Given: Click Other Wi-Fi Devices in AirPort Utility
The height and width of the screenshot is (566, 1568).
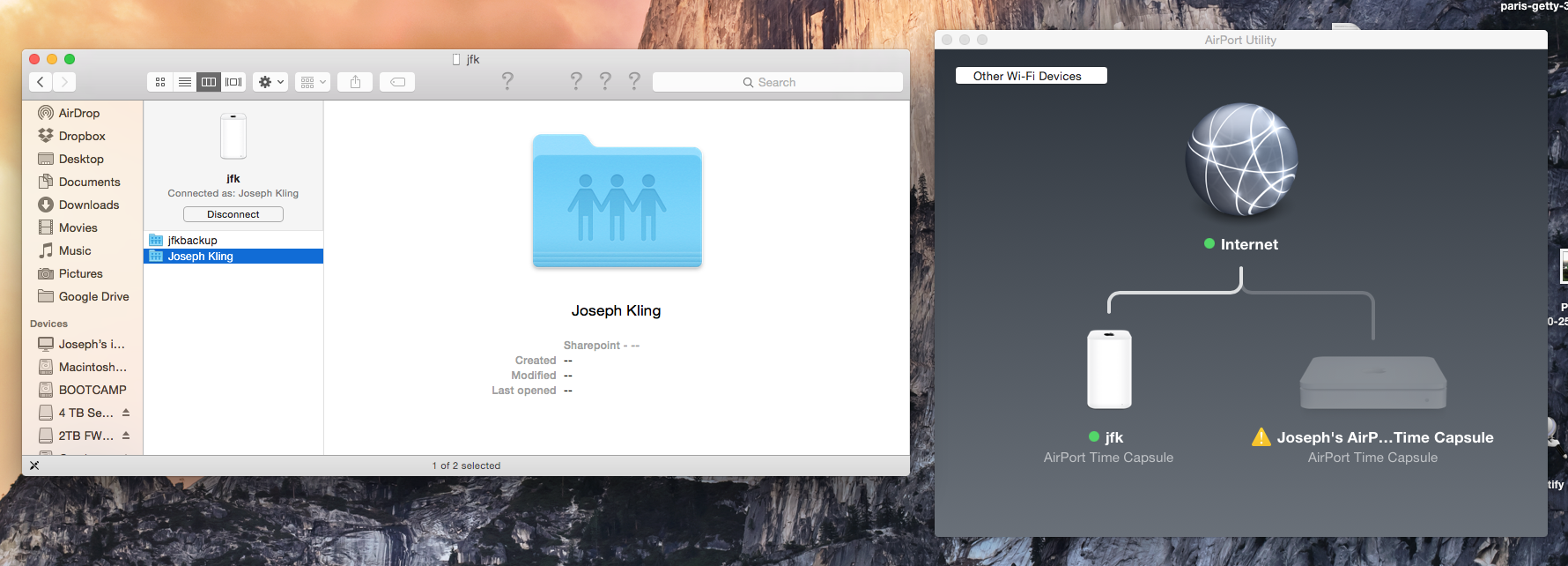Looking at the screenshot, I should pyautogui.click(x=1031, y=76).
